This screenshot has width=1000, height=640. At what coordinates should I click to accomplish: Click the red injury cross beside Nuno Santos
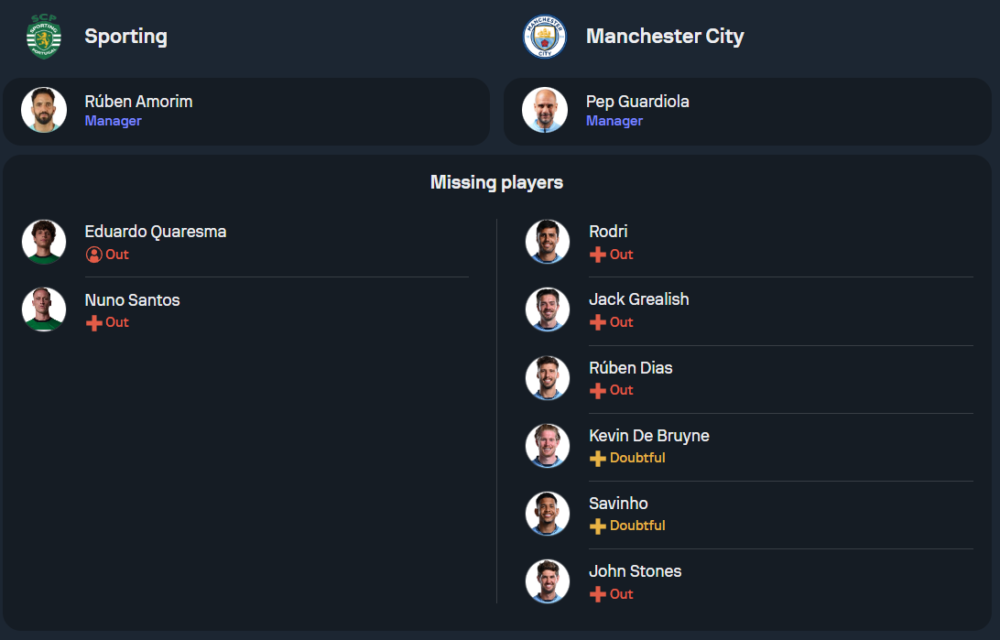(x=94, y=323)
